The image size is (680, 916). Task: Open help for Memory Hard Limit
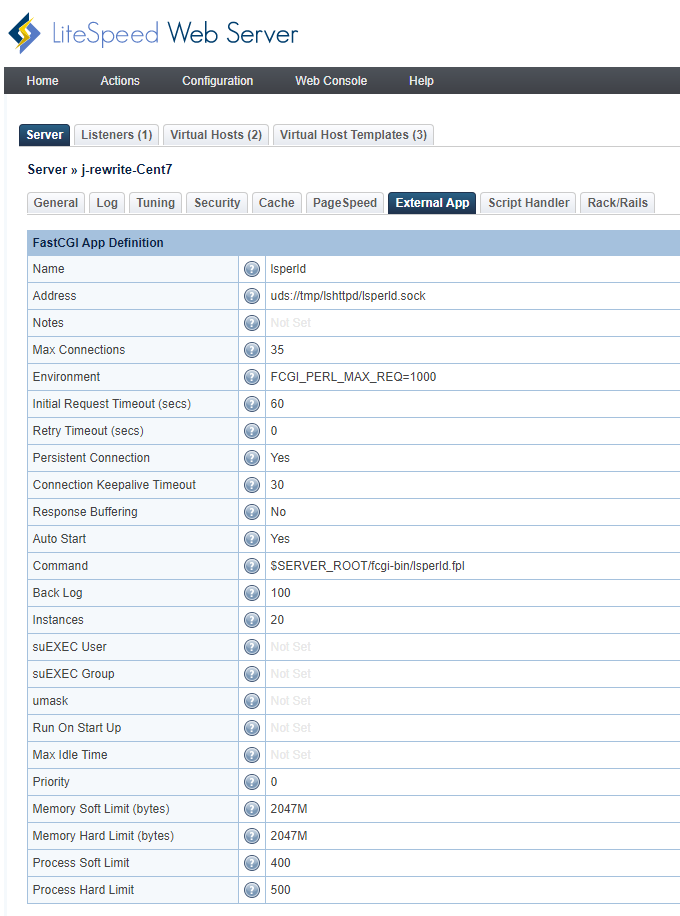(252, 836)
